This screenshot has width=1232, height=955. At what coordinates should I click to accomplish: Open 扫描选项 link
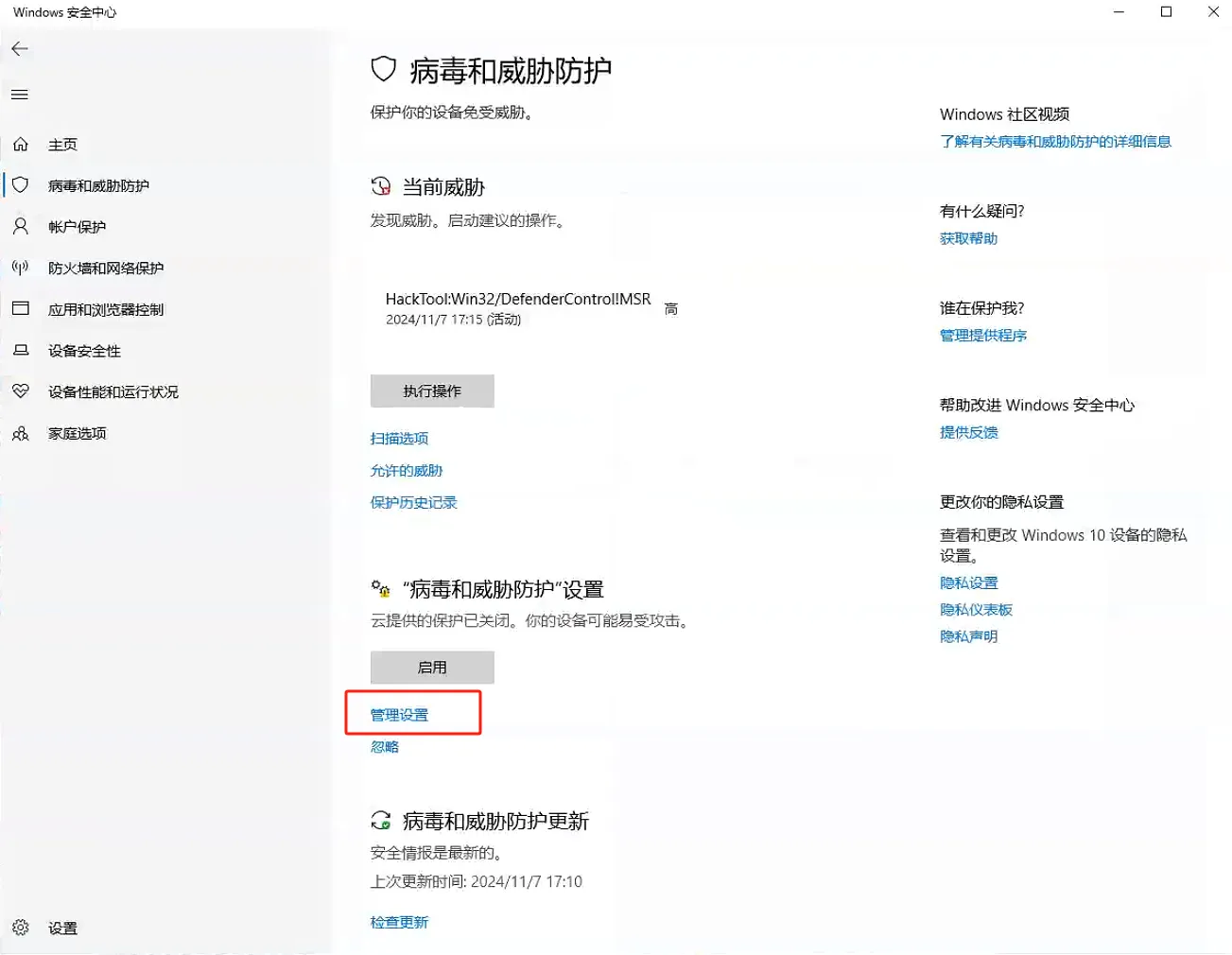[x=399, y=439]
